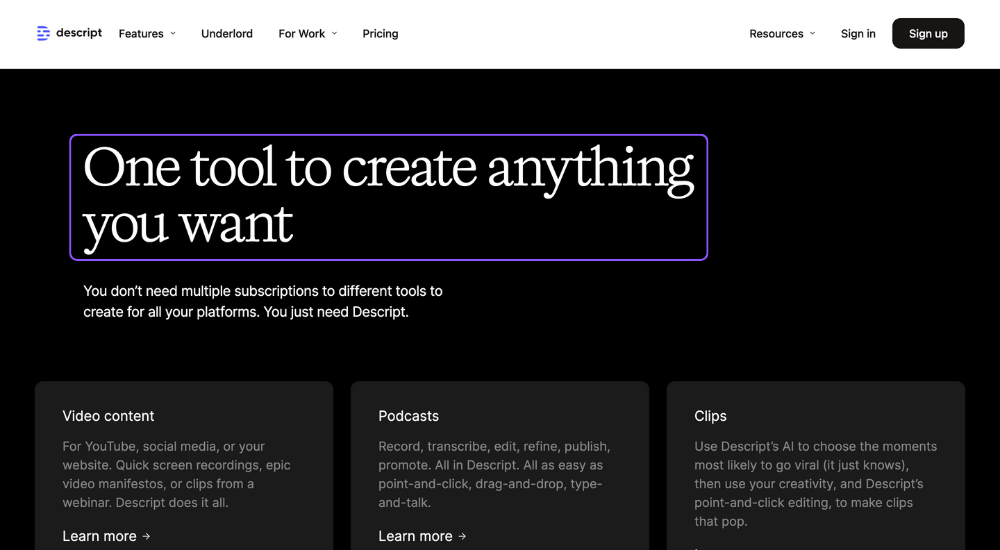Click the Podcasts card title

(408, 416)
